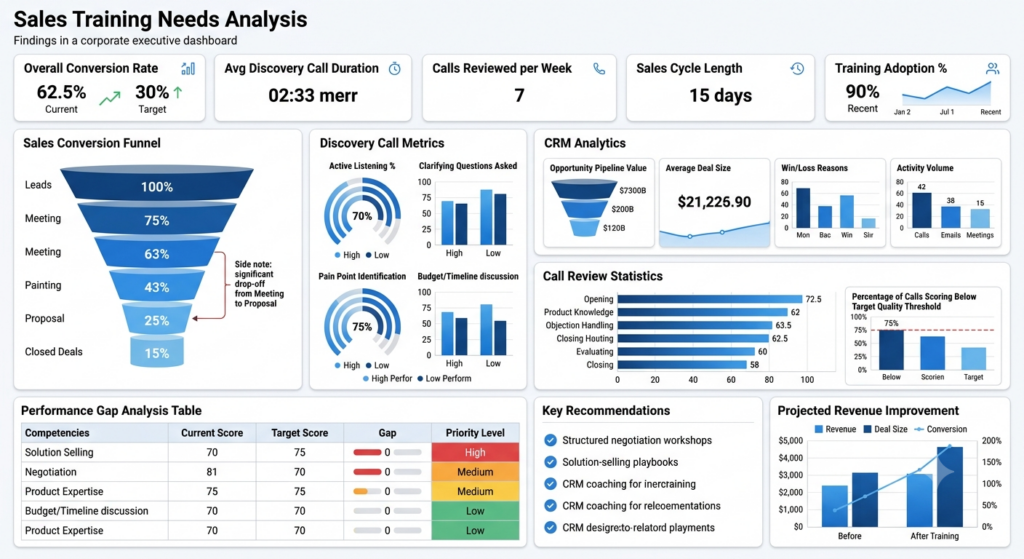Select the 25% Proposal funnel segment
Image resolution: width=1024 pixels, height=559 pixels.
[157, 319]
